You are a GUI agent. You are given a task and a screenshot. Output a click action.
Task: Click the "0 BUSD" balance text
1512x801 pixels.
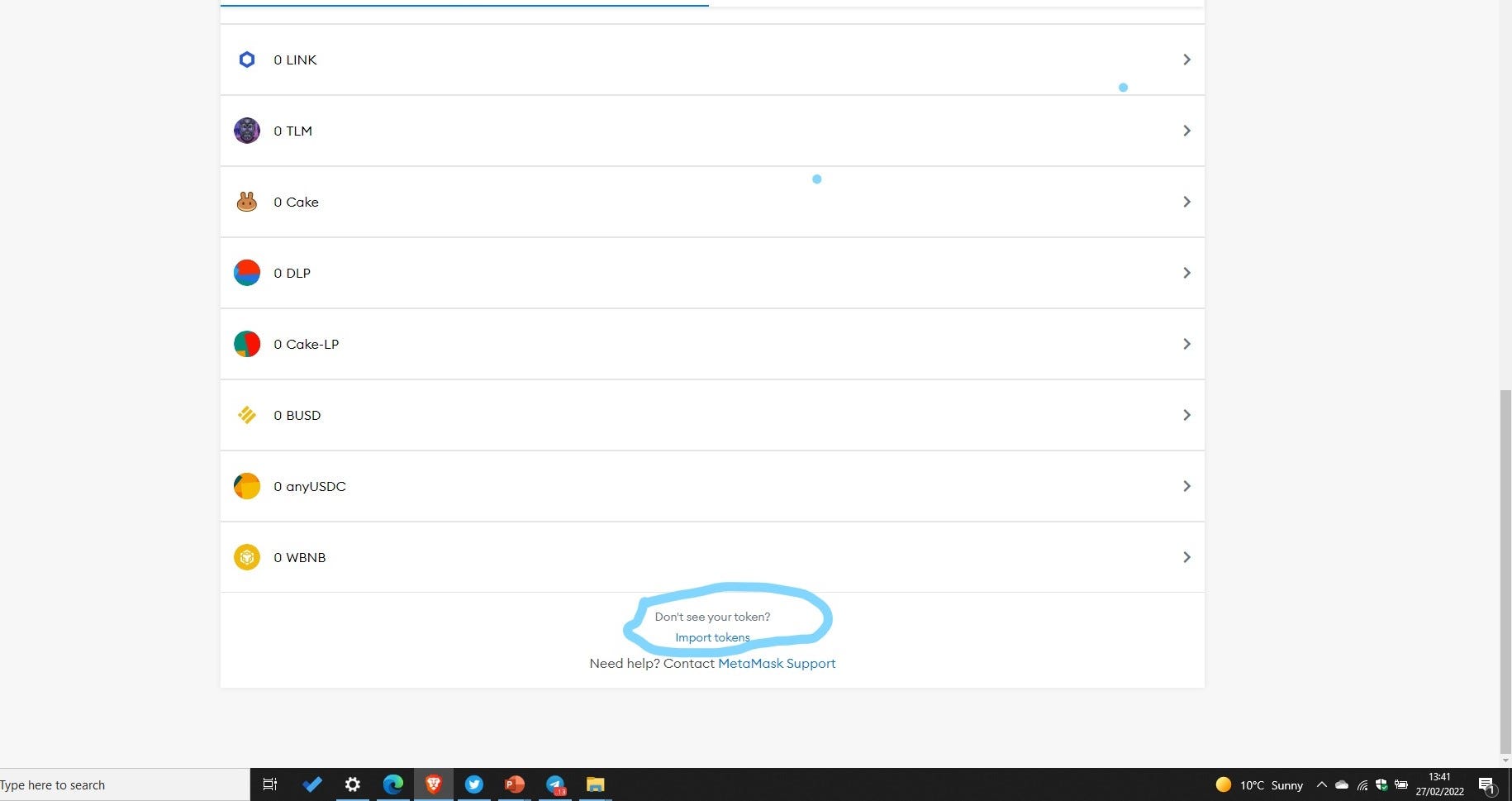pos(297,416)
